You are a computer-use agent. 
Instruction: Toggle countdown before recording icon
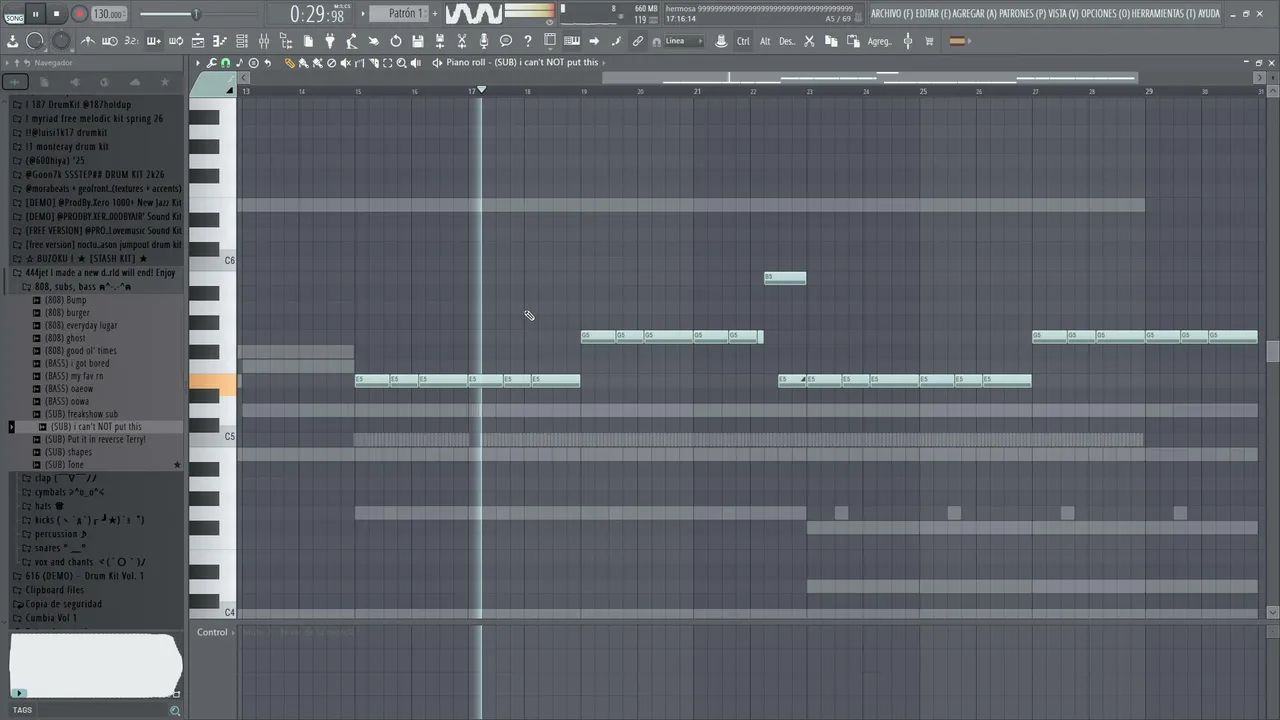click(131, 41)
